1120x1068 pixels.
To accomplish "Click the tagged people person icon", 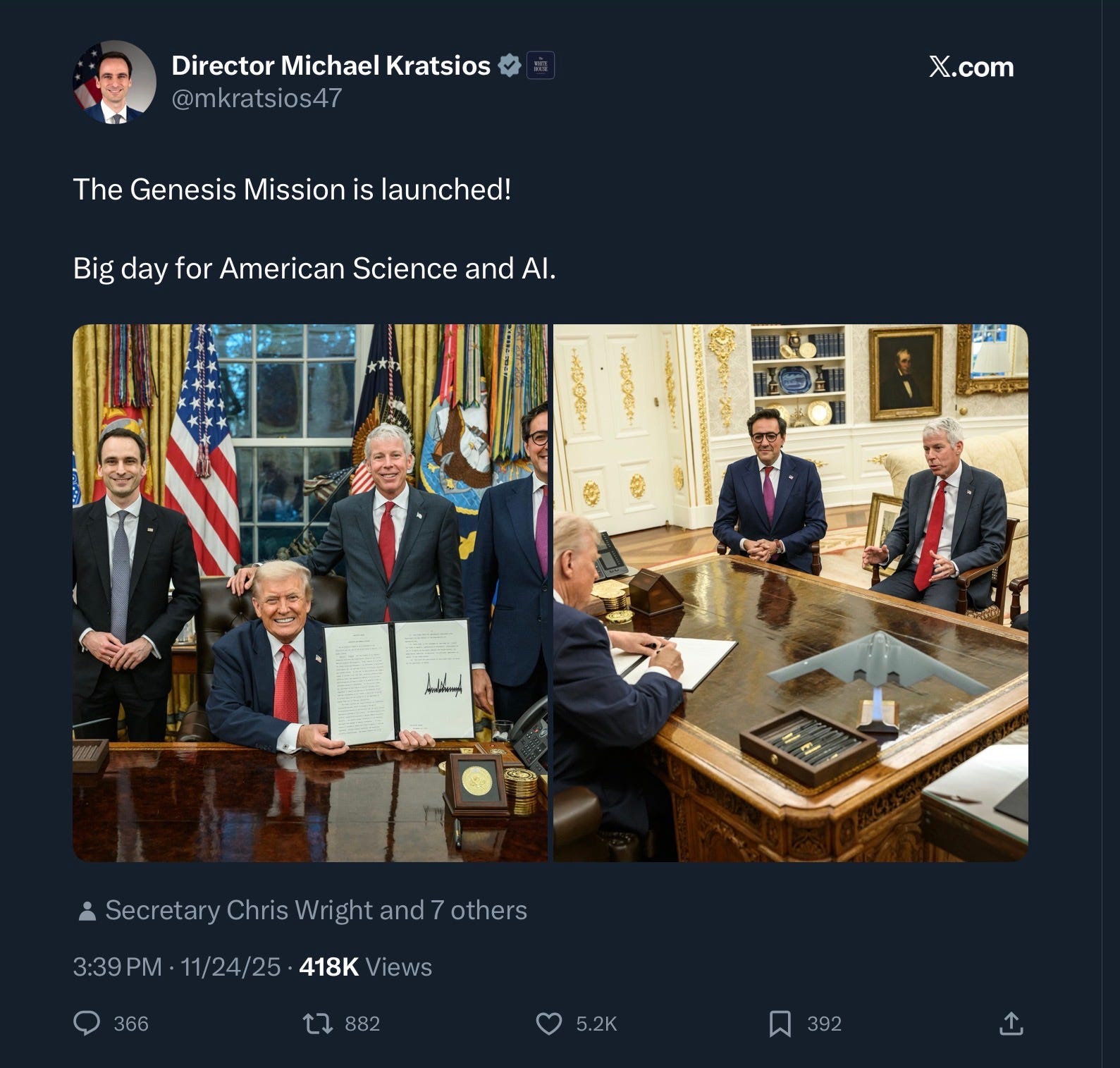I will click(x=87, y=911).
